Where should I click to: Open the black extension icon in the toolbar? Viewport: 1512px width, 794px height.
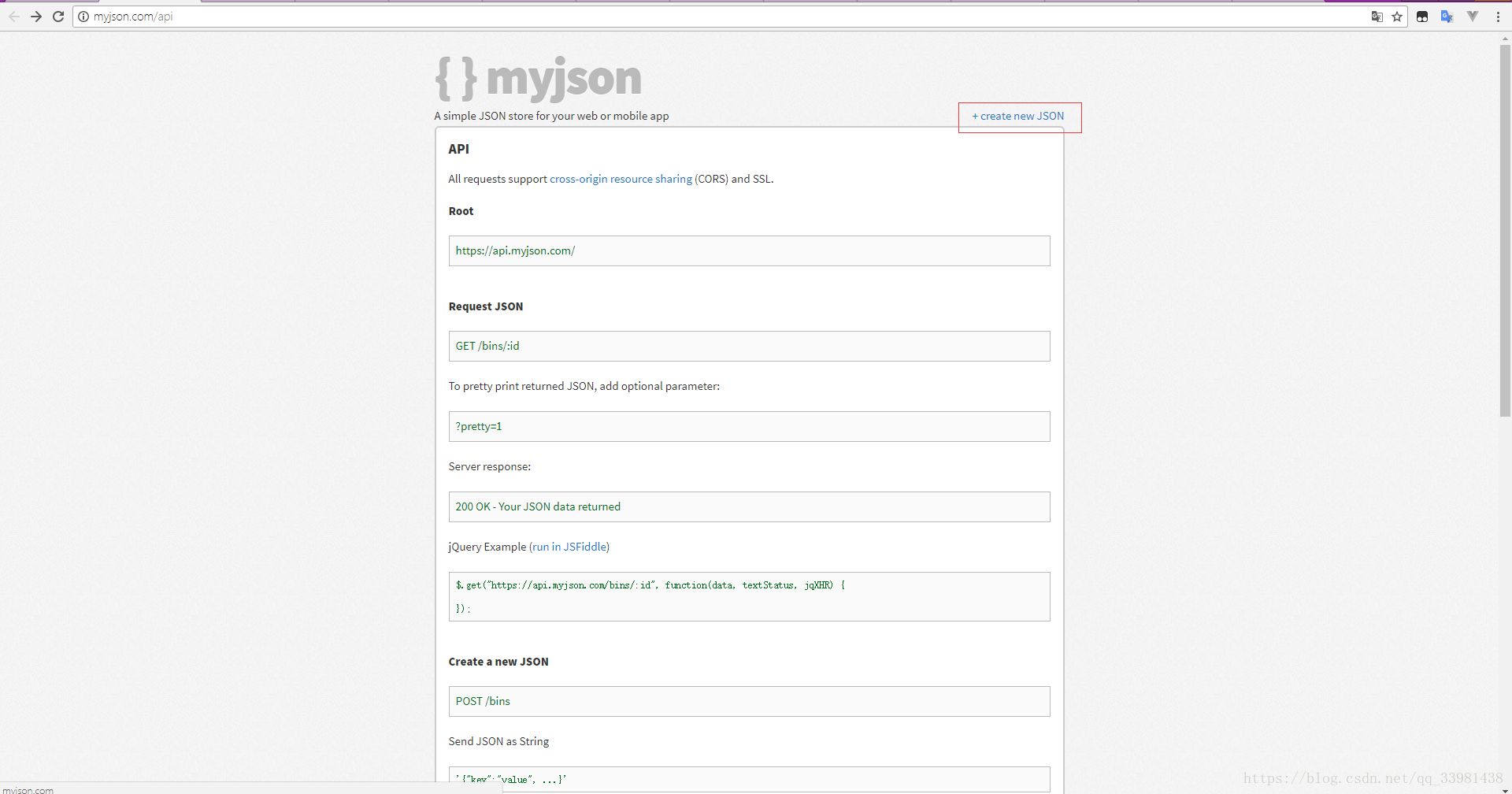pos(1422,17)
